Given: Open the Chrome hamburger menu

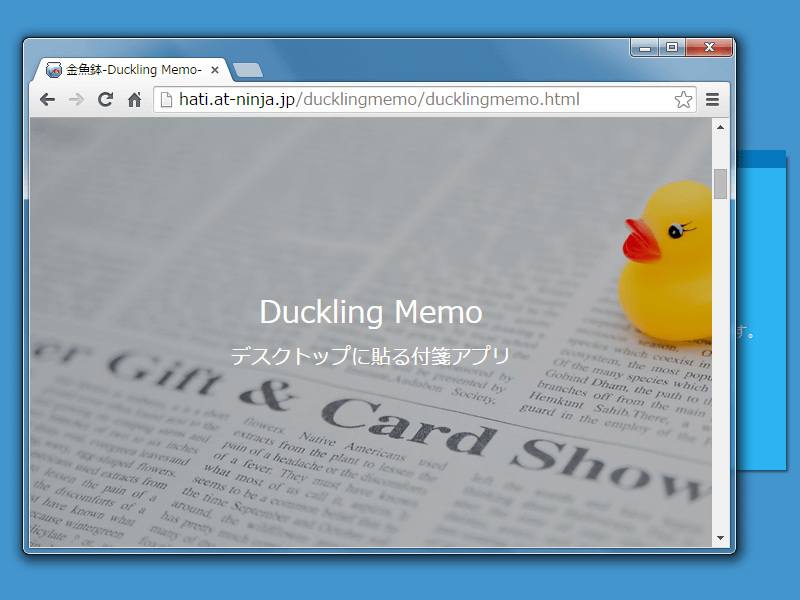Looking at the screenshot, I should [x=713, y=99].
